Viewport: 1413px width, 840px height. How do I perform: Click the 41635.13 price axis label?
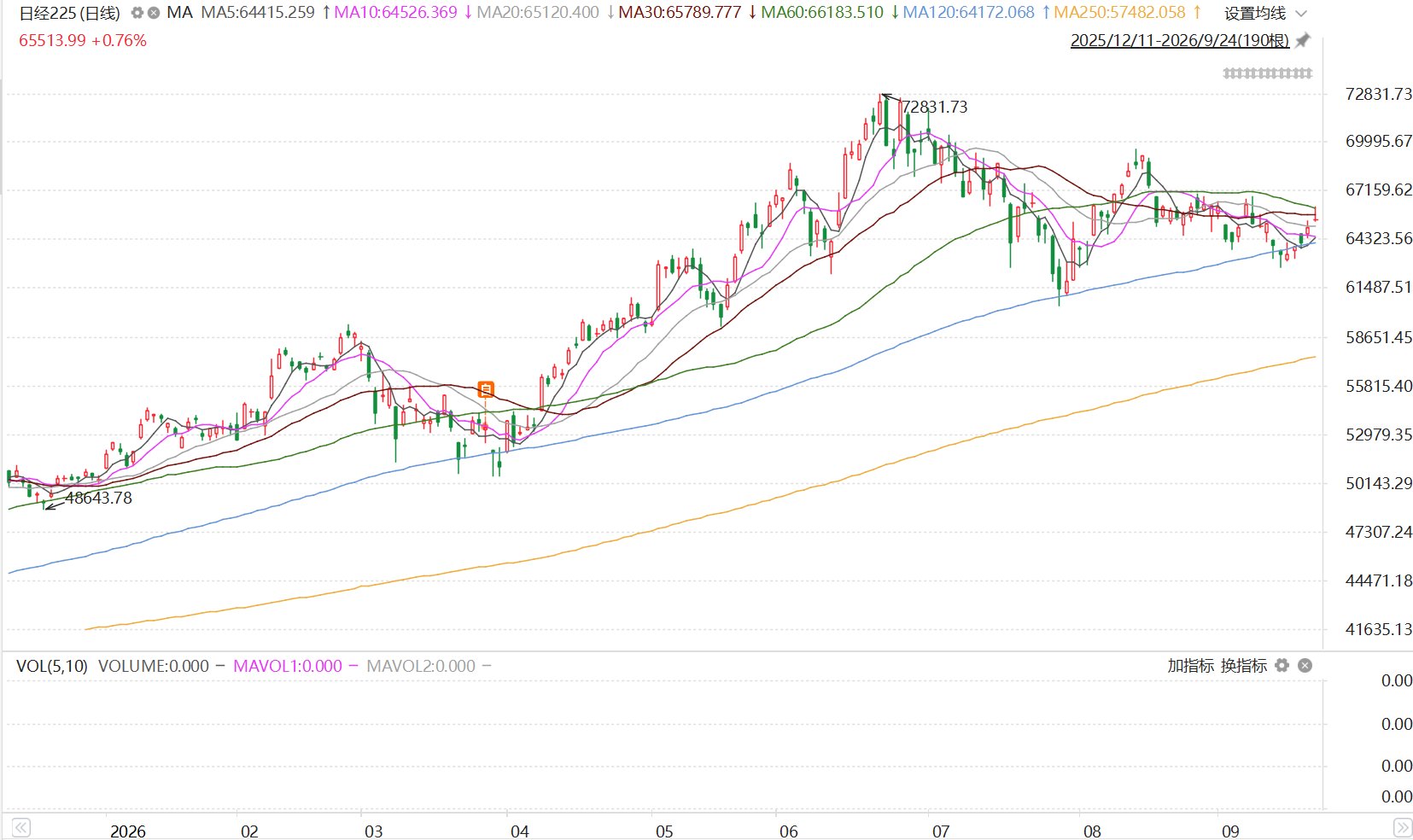(x=1379, y=629)
